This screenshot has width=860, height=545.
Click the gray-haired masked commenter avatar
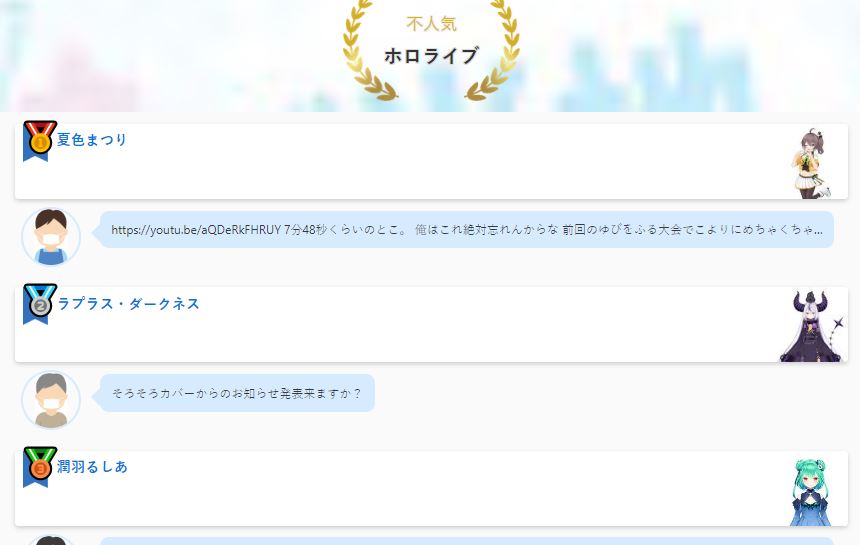[51, 400]
